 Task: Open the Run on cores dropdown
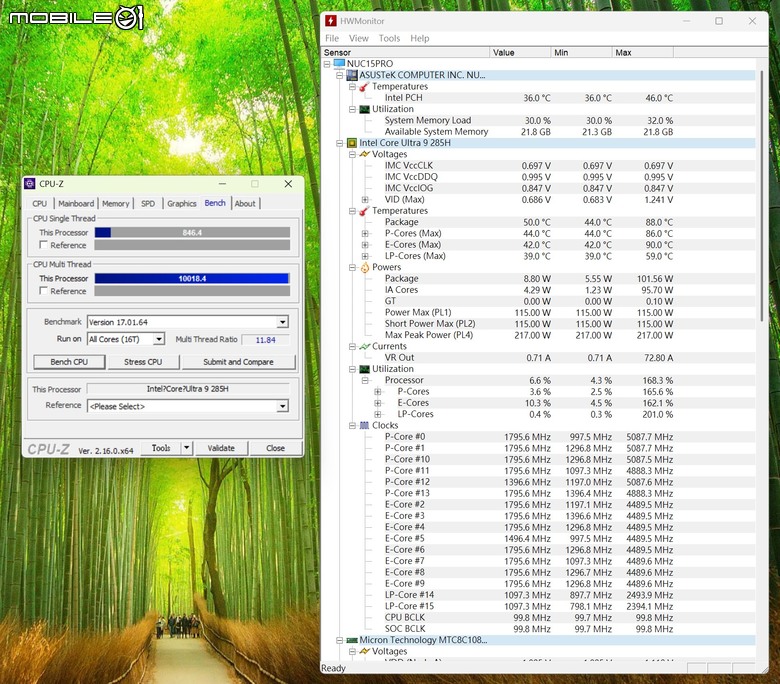click(x=159, y=339)
